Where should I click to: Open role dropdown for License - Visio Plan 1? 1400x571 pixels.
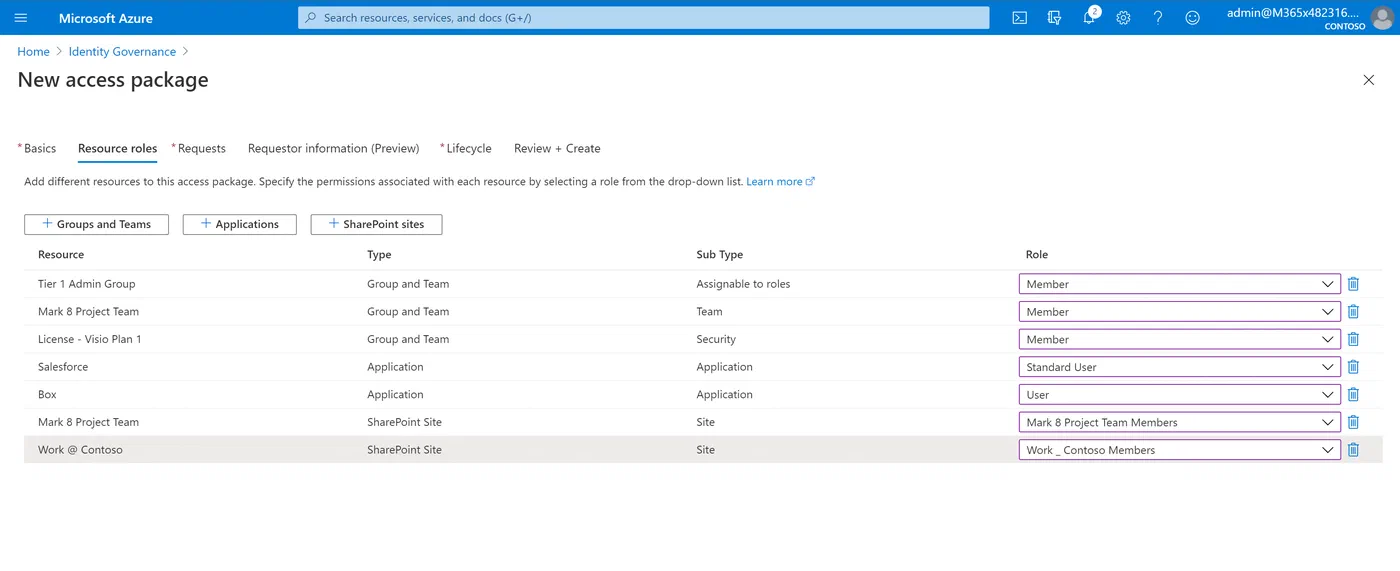coord(1179,339)
